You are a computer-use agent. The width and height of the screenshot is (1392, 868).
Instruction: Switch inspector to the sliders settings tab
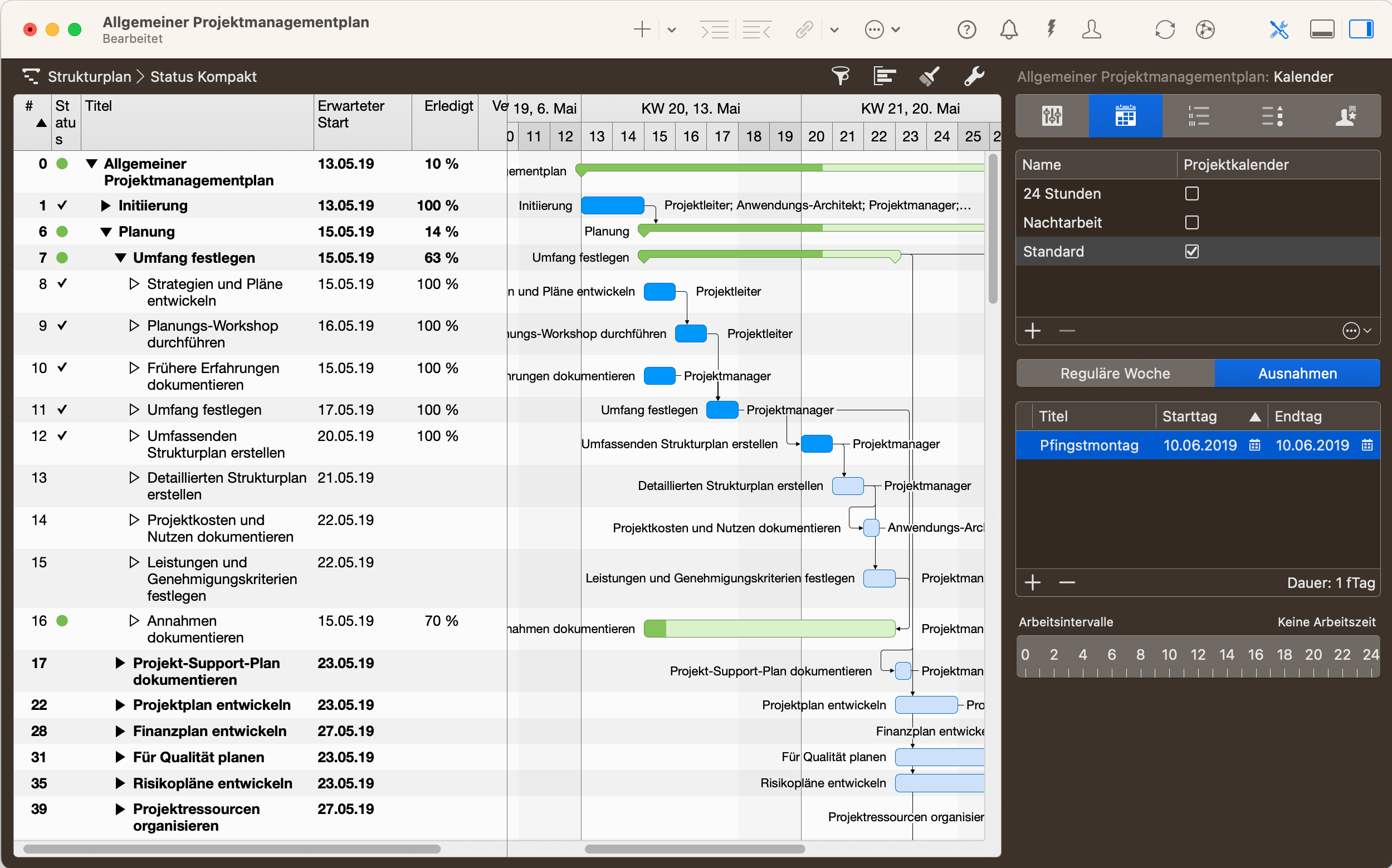[x=1051, y=116]
